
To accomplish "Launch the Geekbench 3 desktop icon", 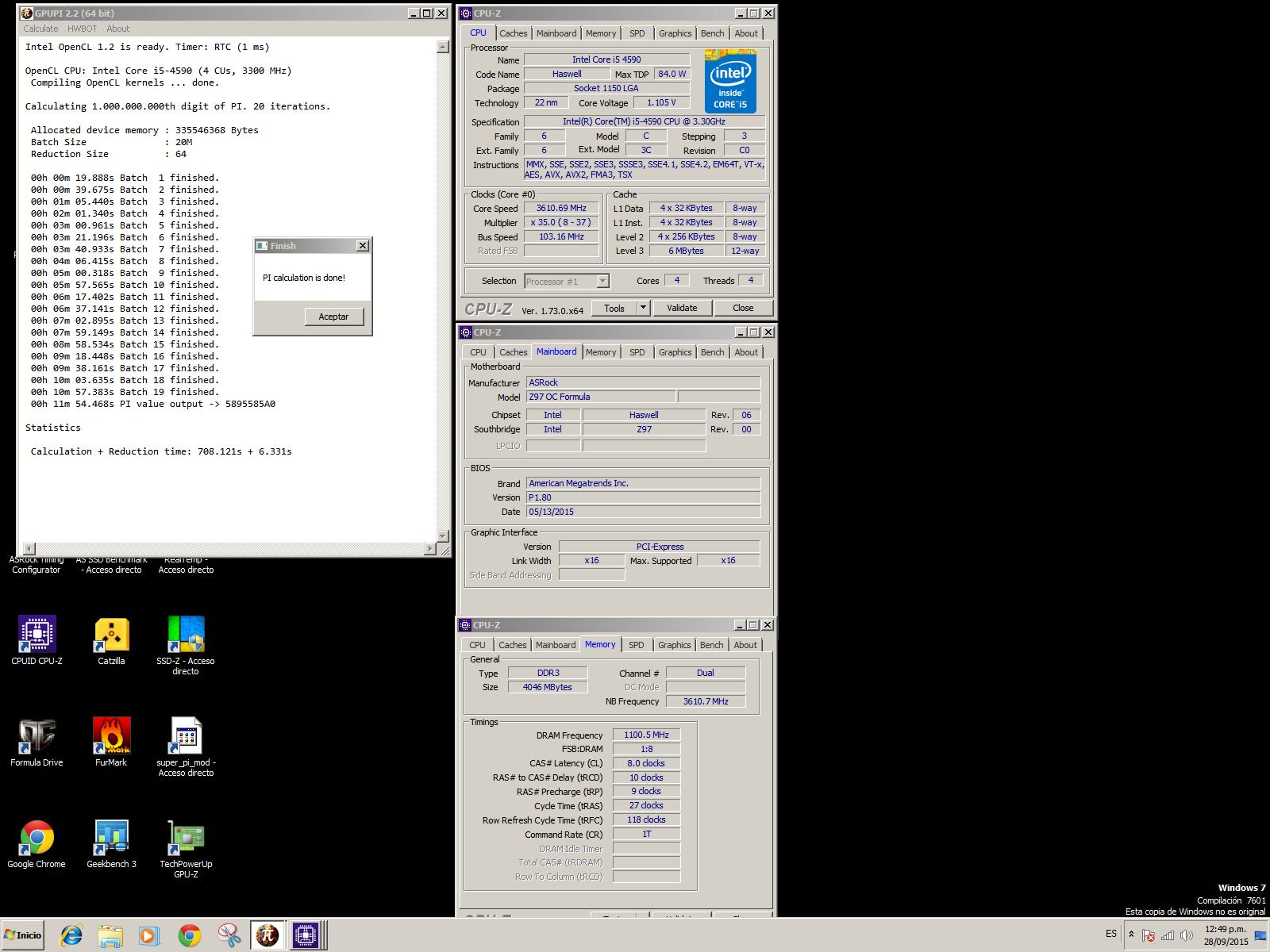I will point(111,844).
